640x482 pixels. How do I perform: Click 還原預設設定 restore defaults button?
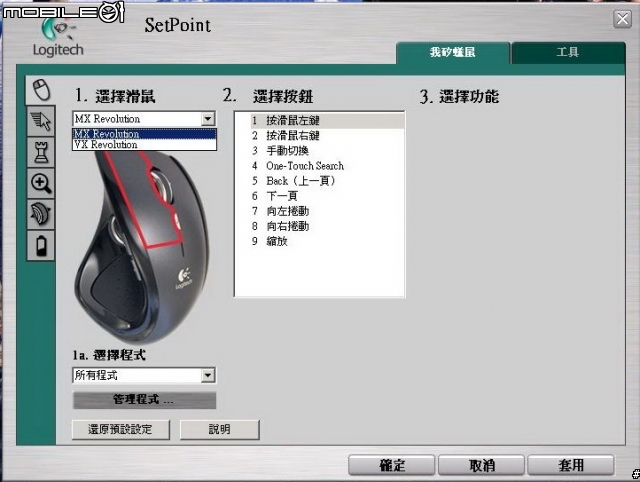click(120, 429)
